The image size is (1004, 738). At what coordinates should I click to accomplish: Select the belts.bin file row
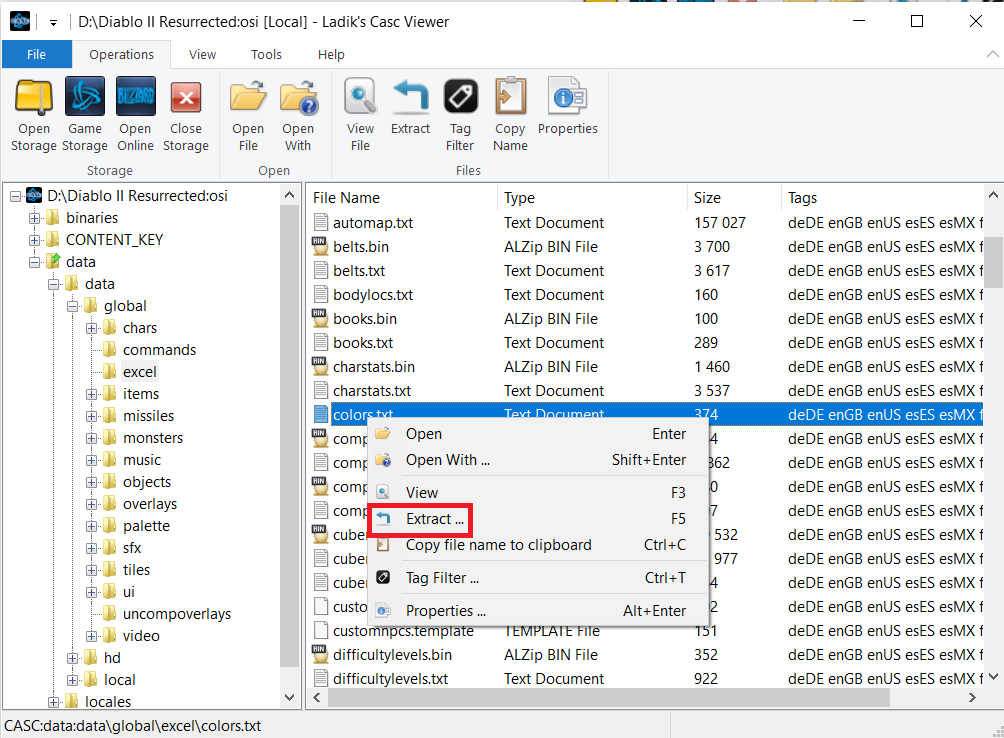(647, 247)
